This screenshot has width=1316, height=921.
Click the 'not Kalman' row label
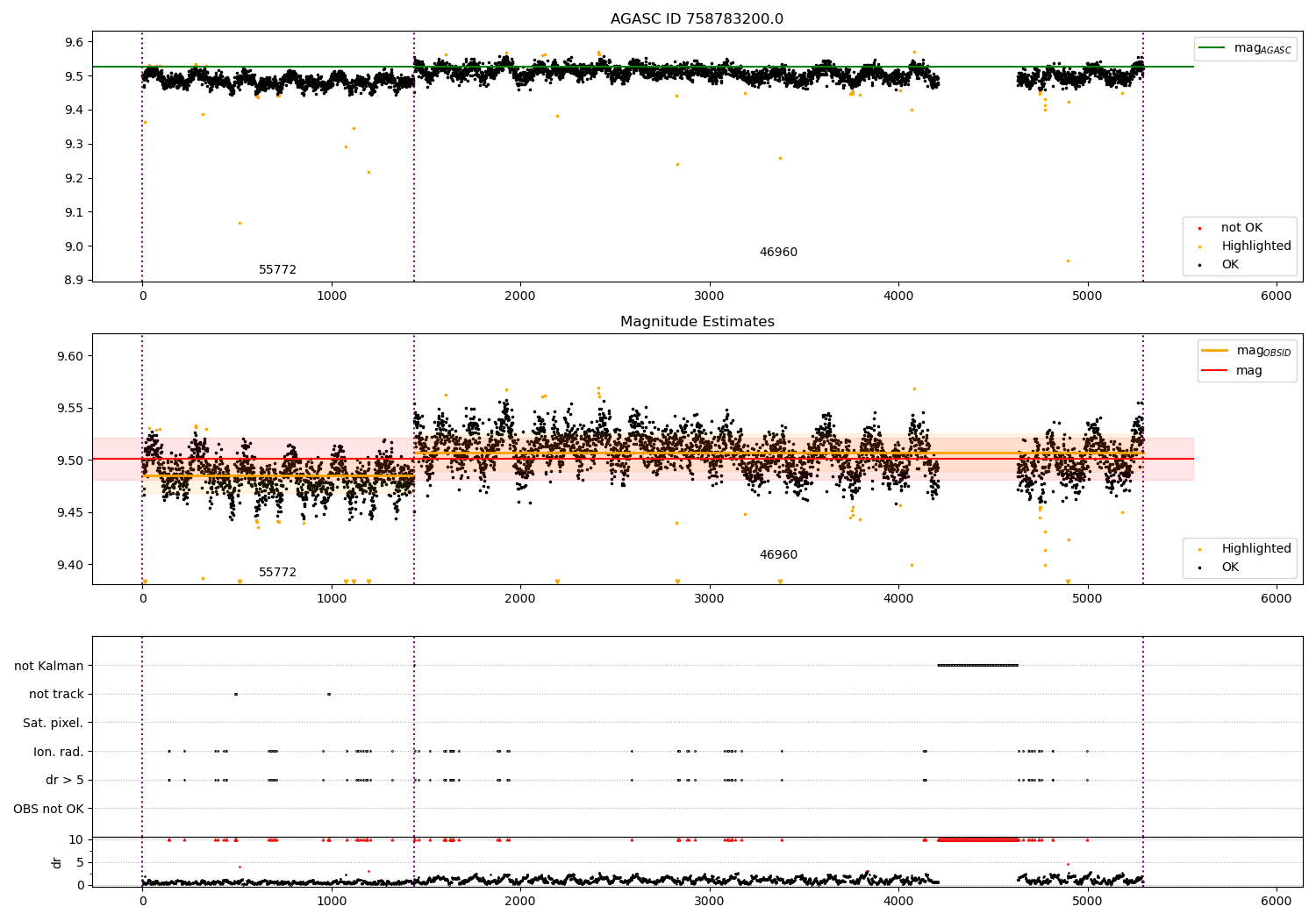click(x=49, y=666)
